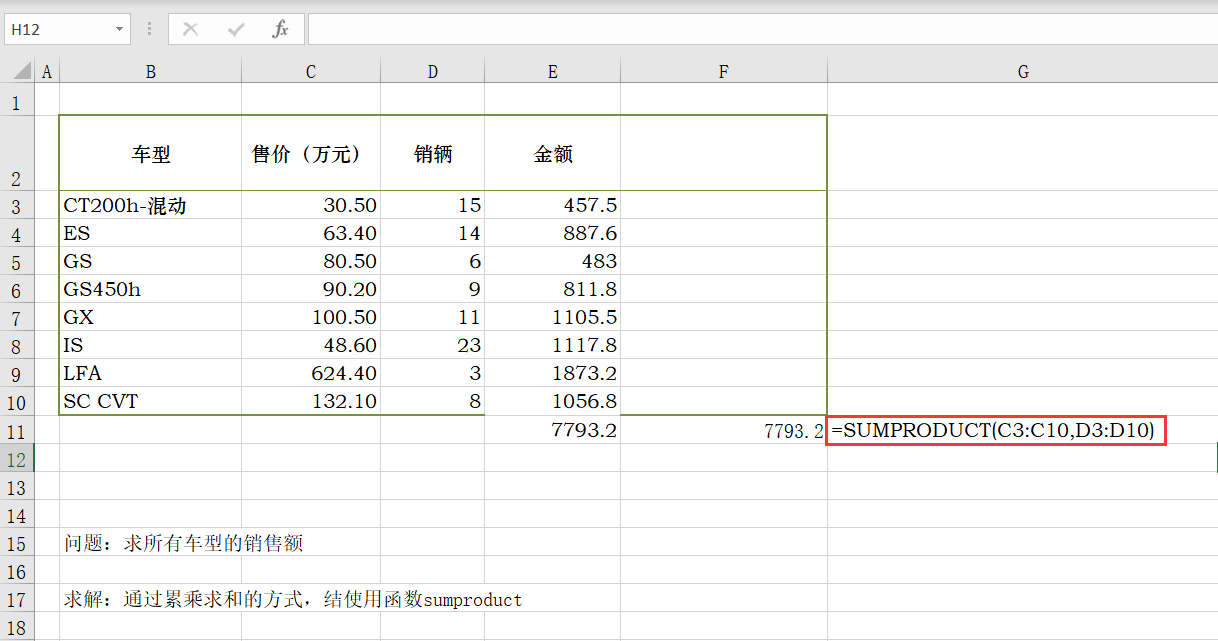Image resolution: width=1218 pixels, height=641 pixels.
Task: Select the IS model cell
Action: pyautogui.click(x=150, y=345)
